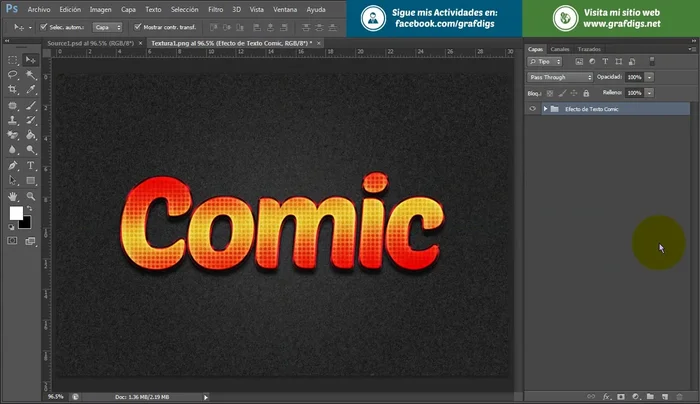
Task: Select the Lasso tool
Action: (x=12, y=75)
